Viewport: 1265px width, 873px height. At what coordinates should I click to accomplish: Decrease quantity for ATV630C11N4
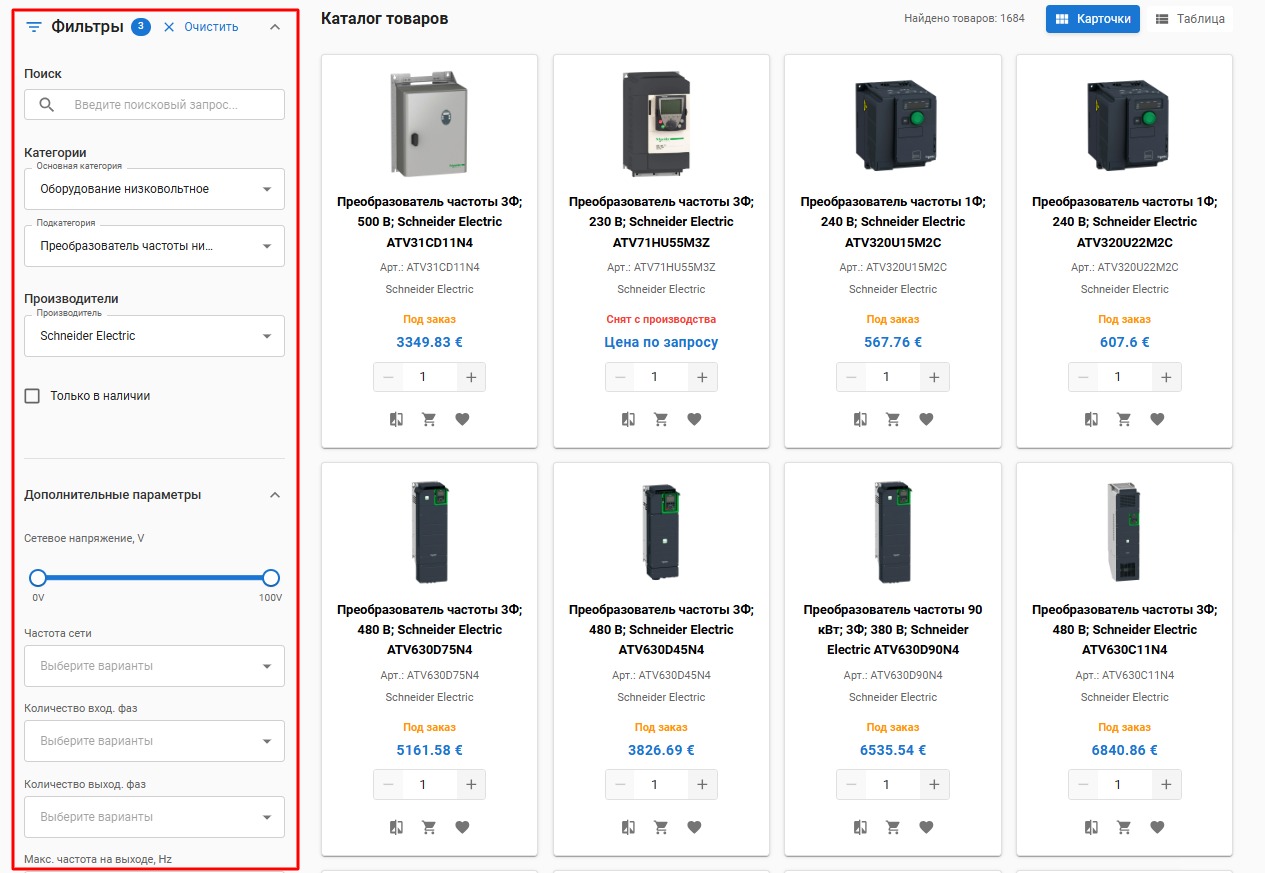1084,785
